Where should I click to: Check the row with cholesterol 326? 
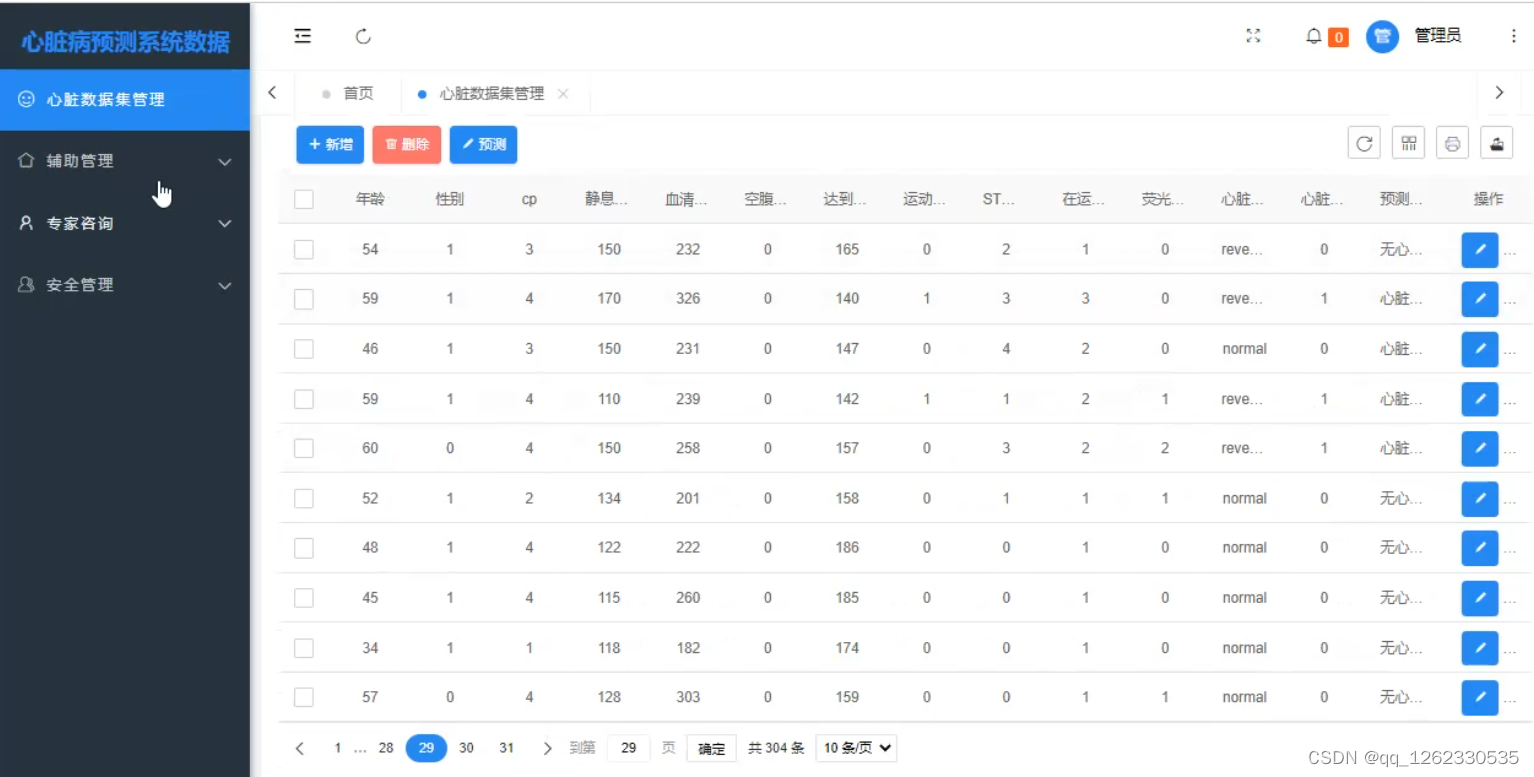pyautogui.click(x=304, y=299)
